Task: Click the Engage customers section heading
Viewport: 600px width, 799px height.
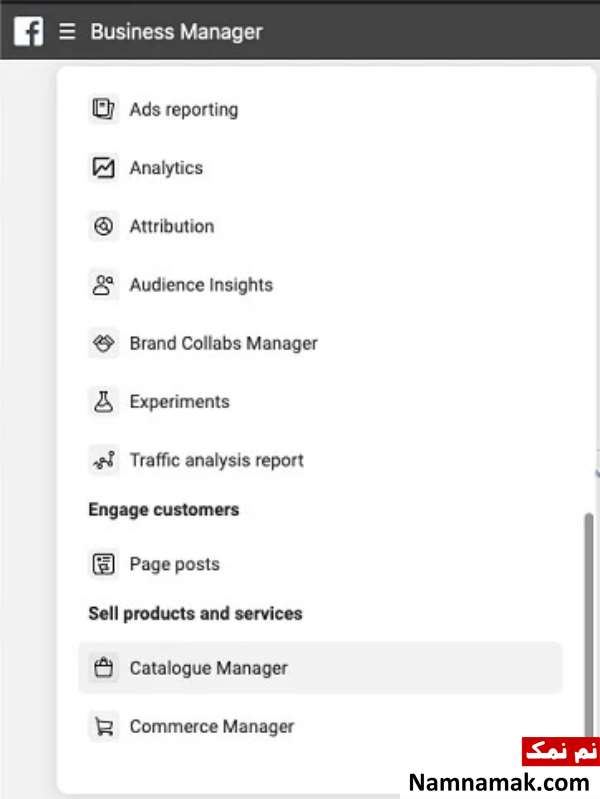Action: pos(164,510)
